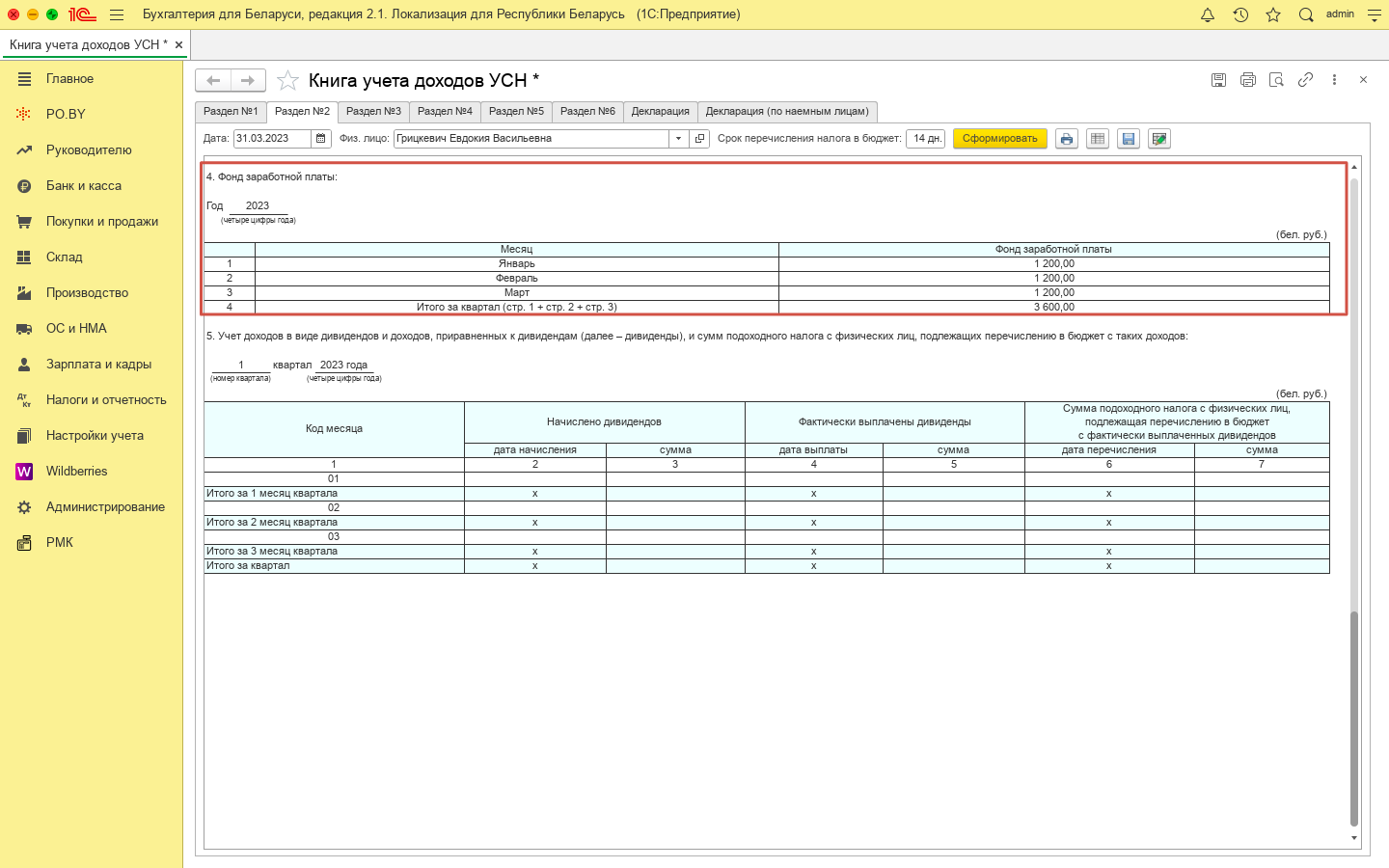The image size is (1389, 868).
Task: Select Налоги и отчетность in the sidebar
Action: click(x=106, y=400)
